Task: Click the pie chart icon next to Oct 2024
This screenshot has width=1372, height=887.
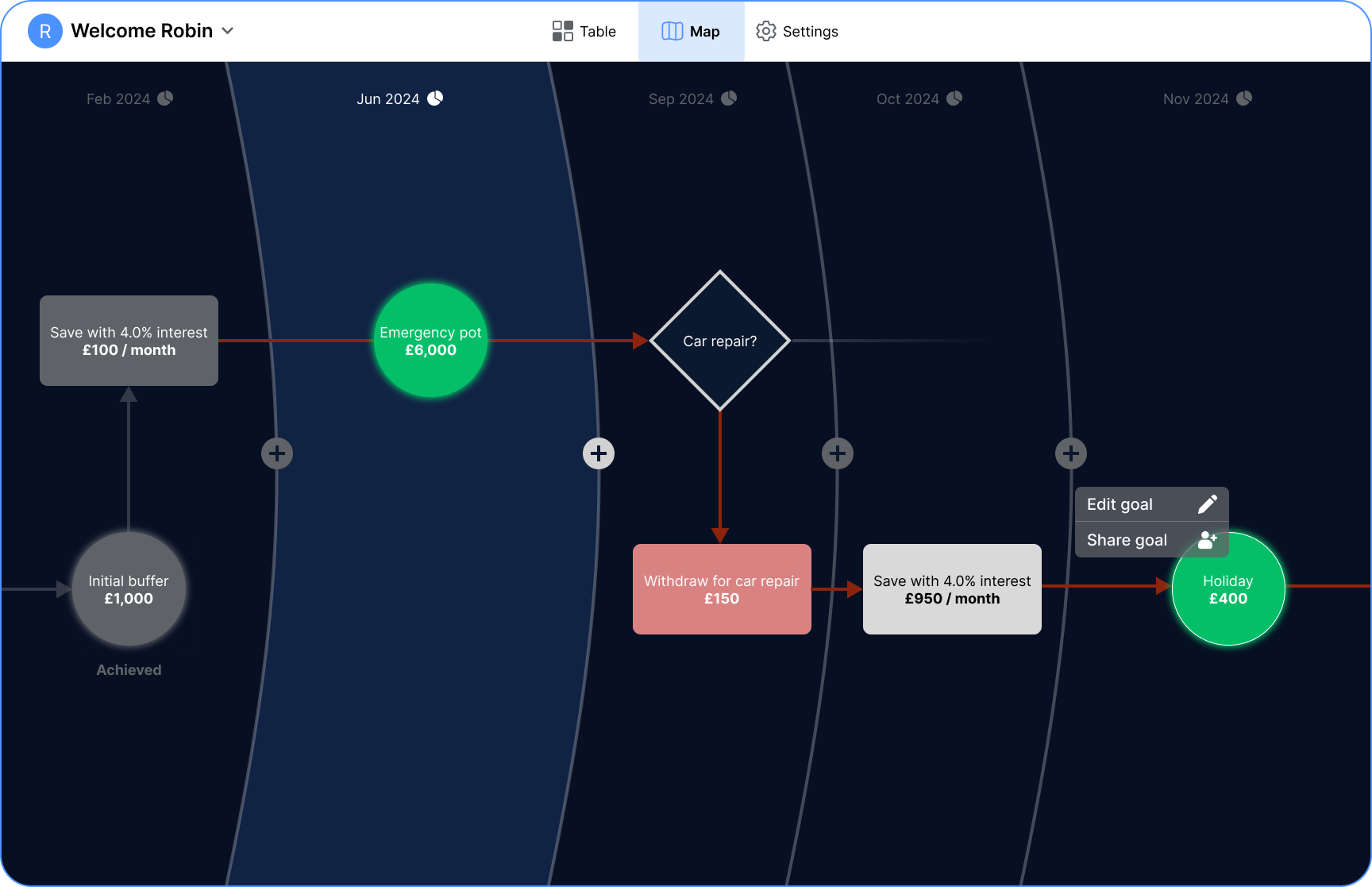Action: pos(954,98)
